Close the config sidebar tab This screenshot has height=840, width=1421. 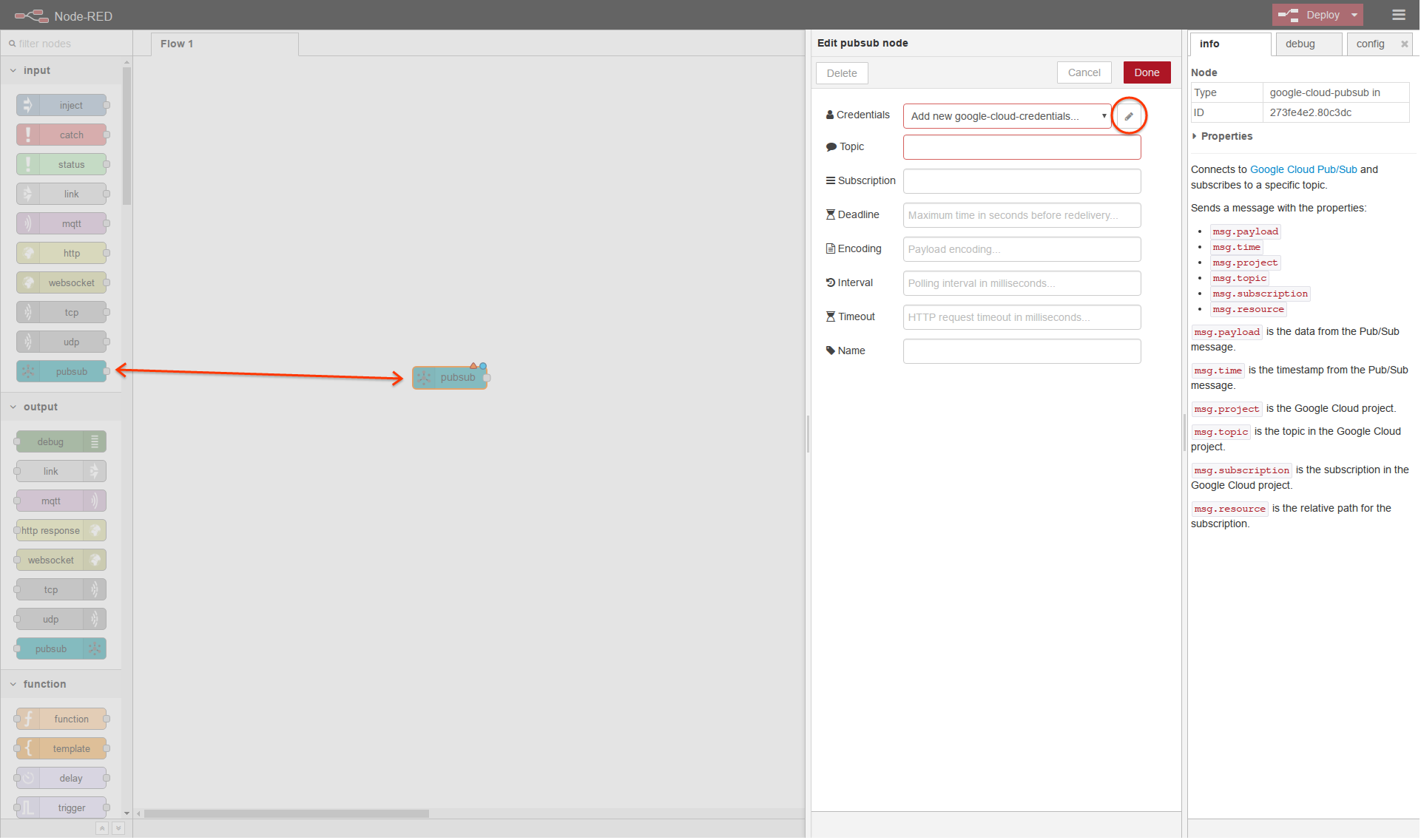tap(1404, 44)
